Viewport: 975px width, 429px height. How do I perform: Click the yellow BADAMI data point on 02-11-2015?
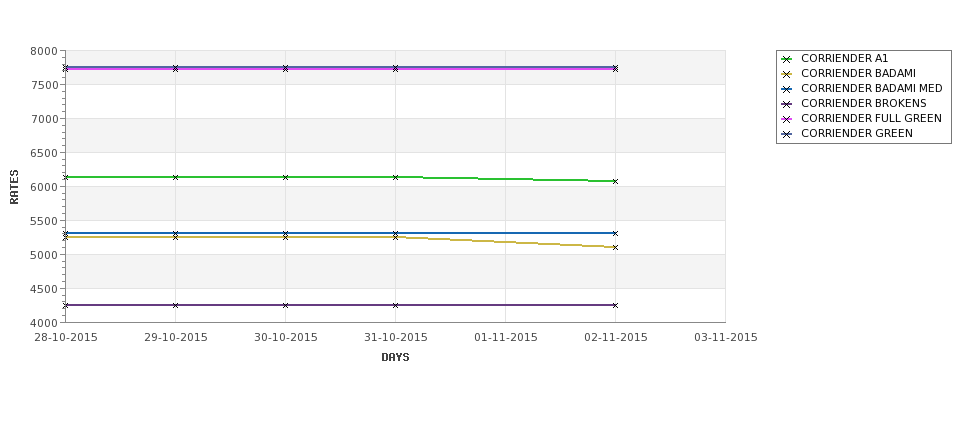[x=616, y=247]
